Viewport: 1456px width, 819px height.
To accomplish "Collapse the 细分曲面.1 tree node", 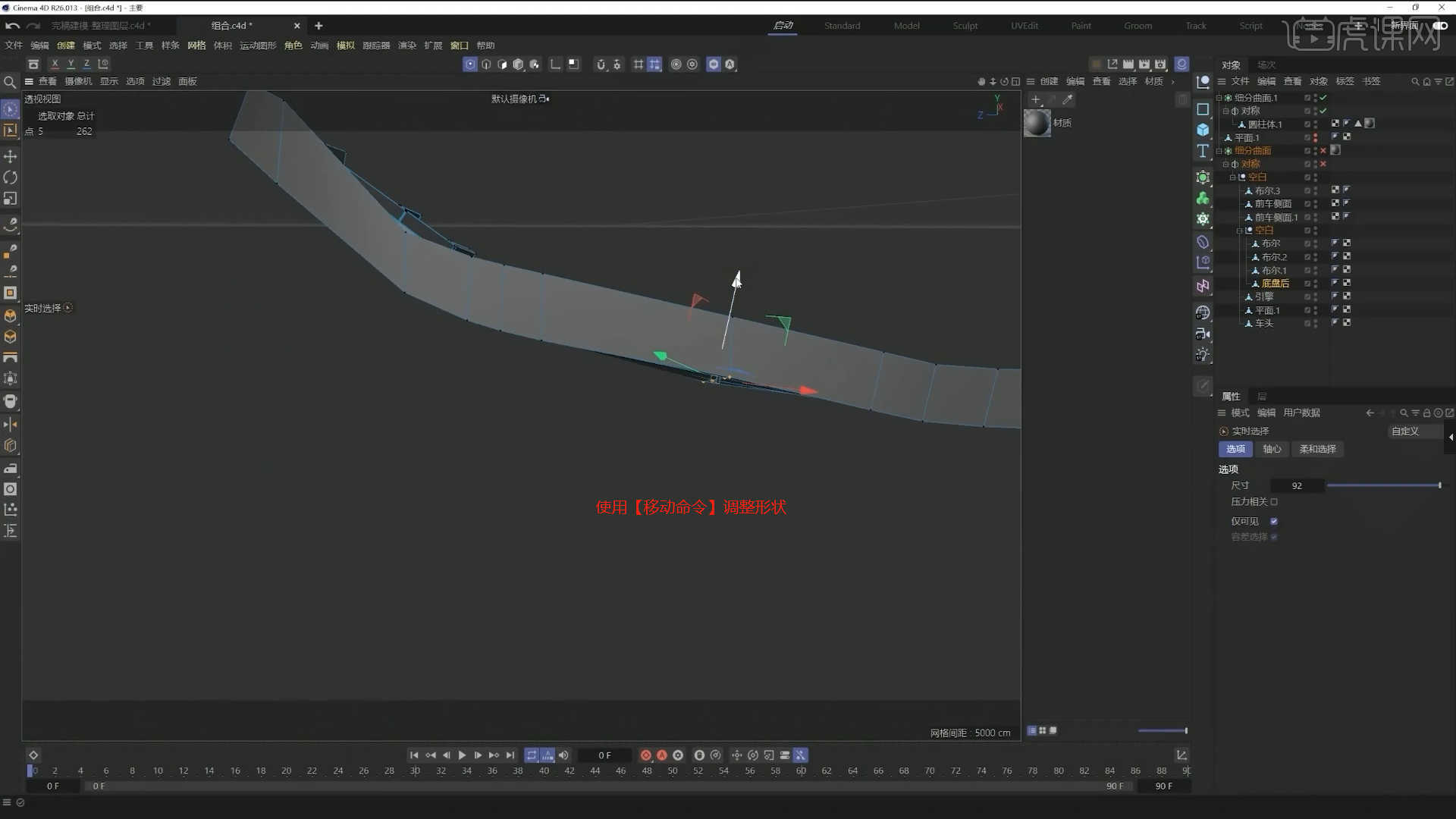I will [x=1219, y=98].
